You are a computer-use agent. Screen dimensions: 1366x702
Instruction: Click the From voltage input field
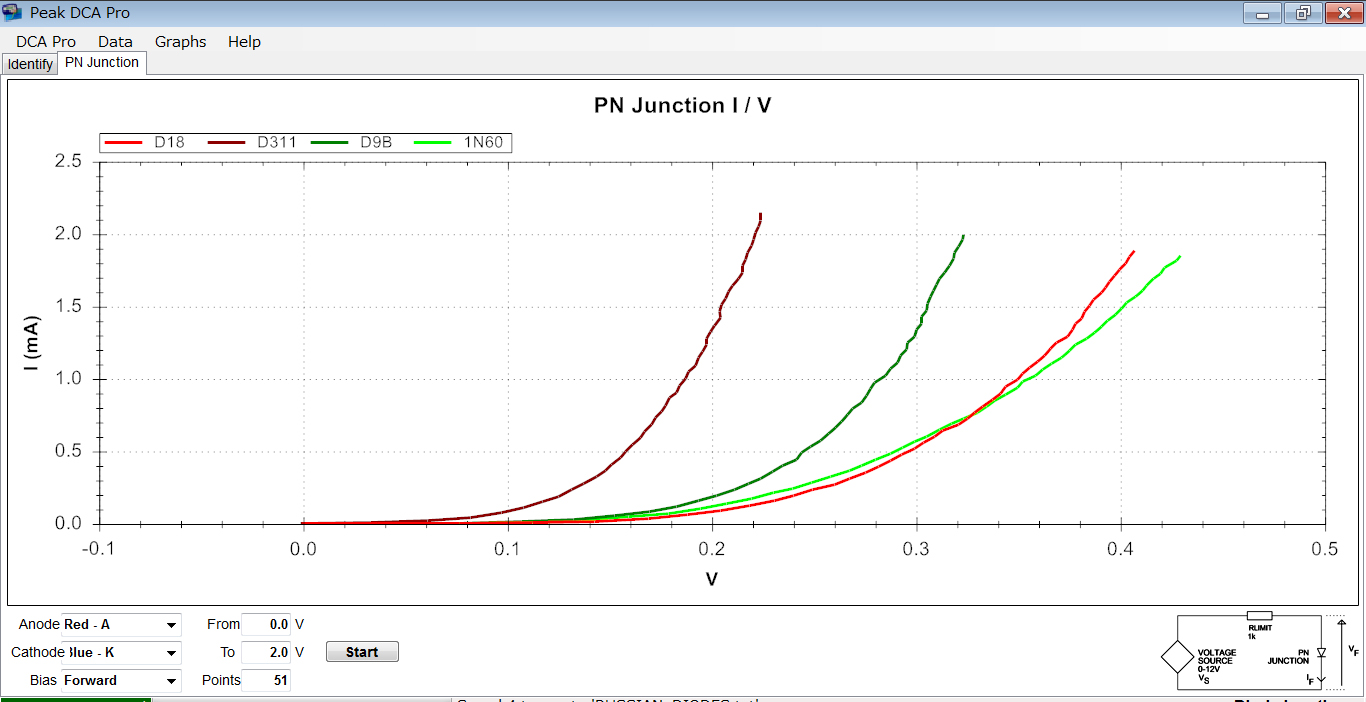pyautogui.click(x=266, y=624)
